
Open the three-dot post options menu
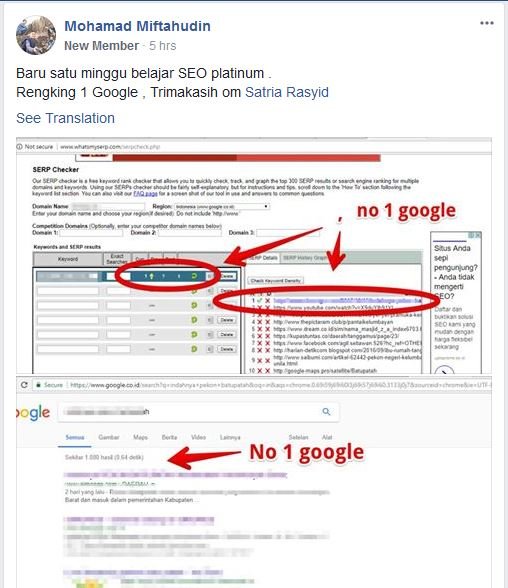click(x=487, y=23)
